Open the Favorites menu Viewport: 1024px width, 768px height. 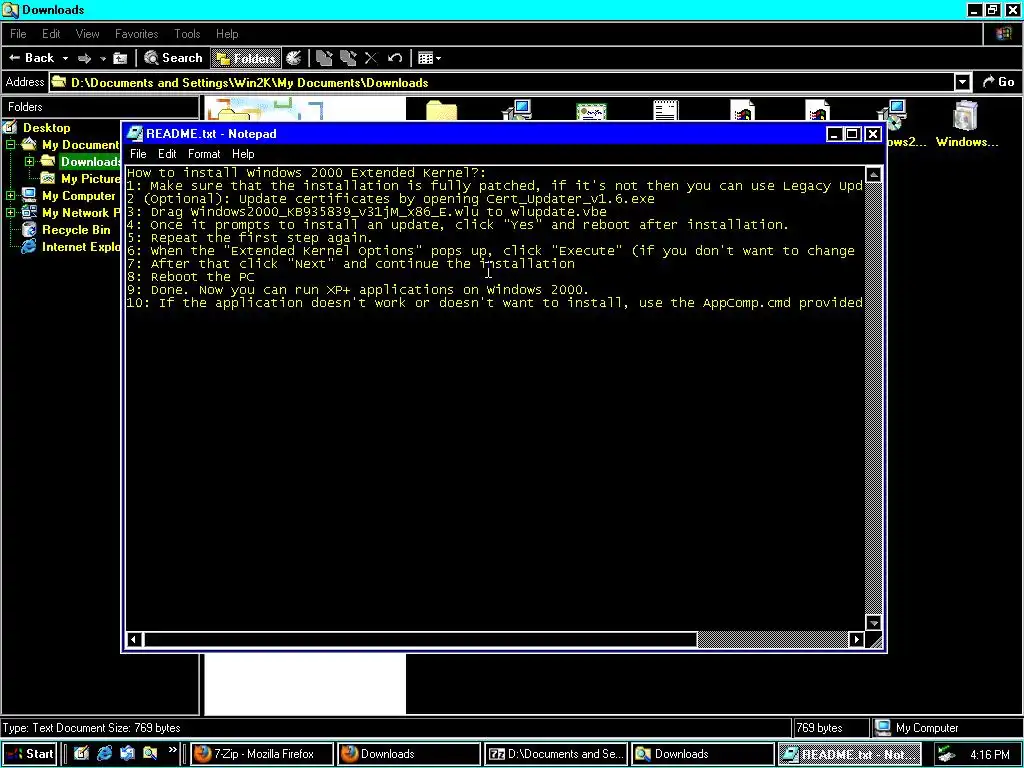pyautogui.click(x=136, y=34)
